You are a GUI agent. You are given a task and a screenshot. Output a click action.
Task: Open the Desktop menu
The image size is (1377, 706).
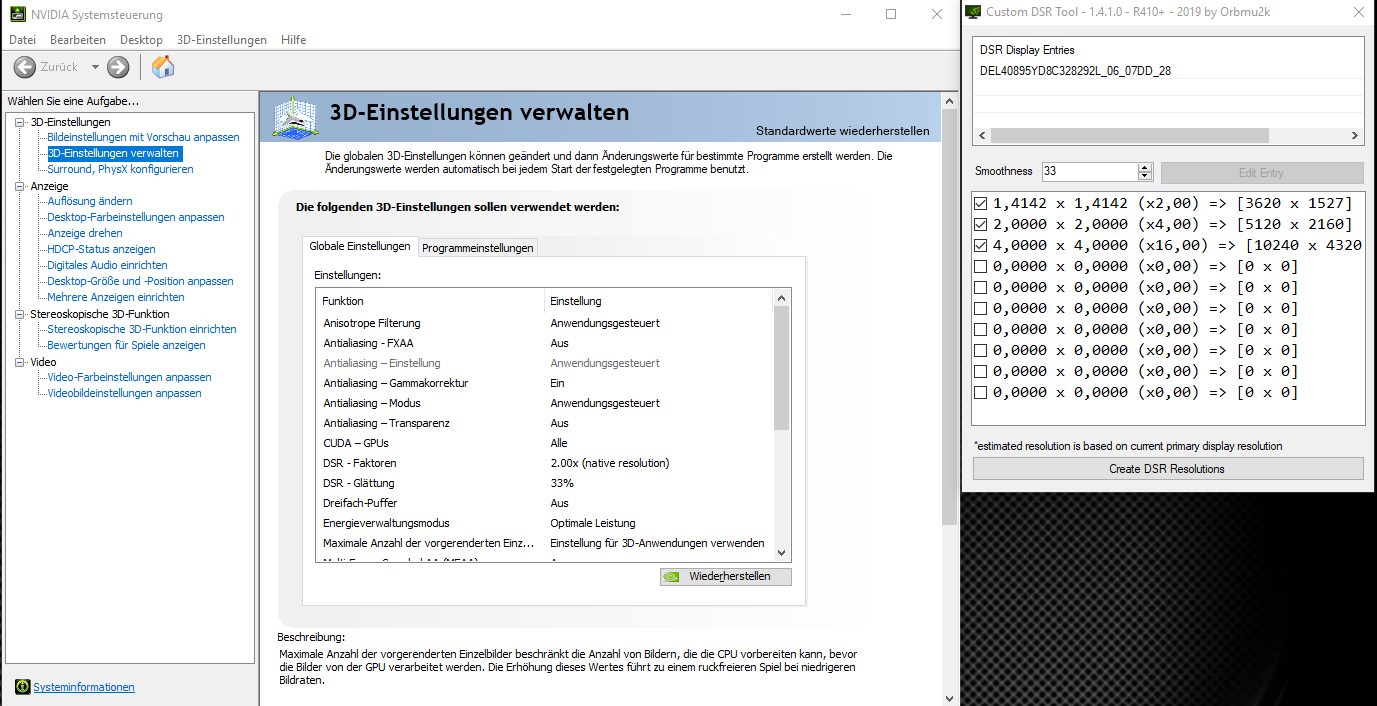141,40
